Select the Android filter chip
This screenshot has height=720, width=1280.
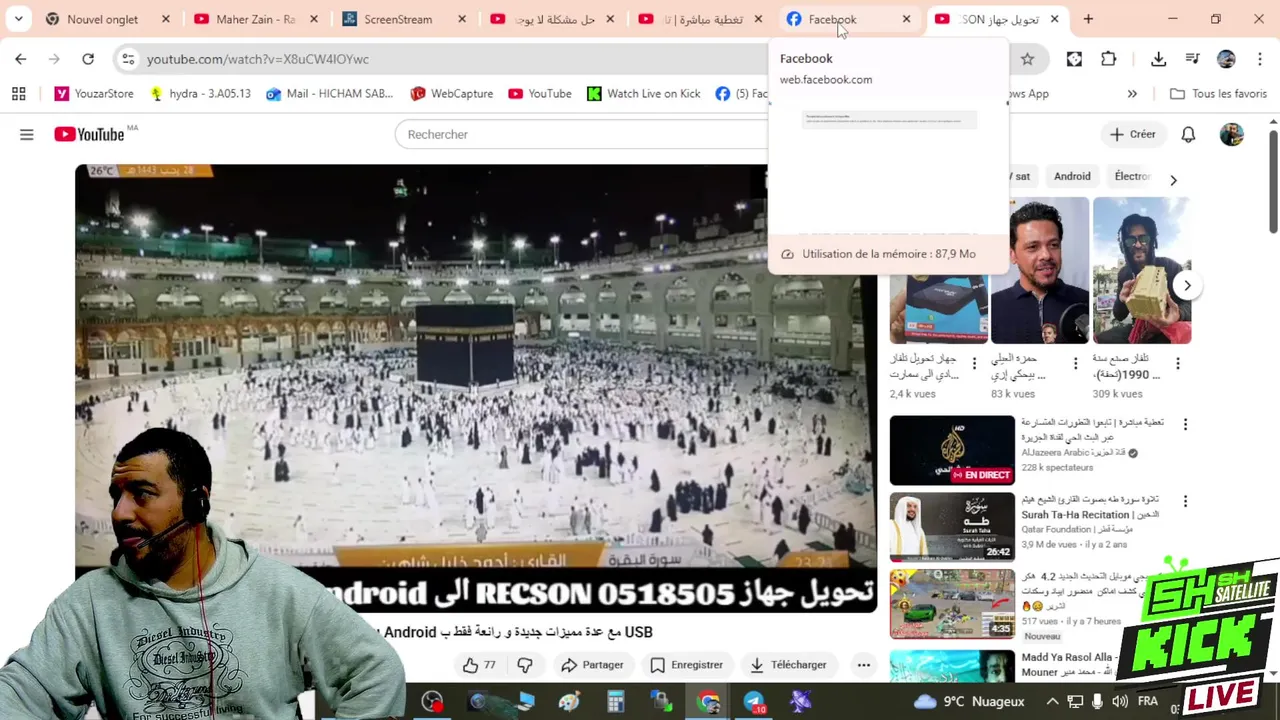click(x=1072, y=176)
